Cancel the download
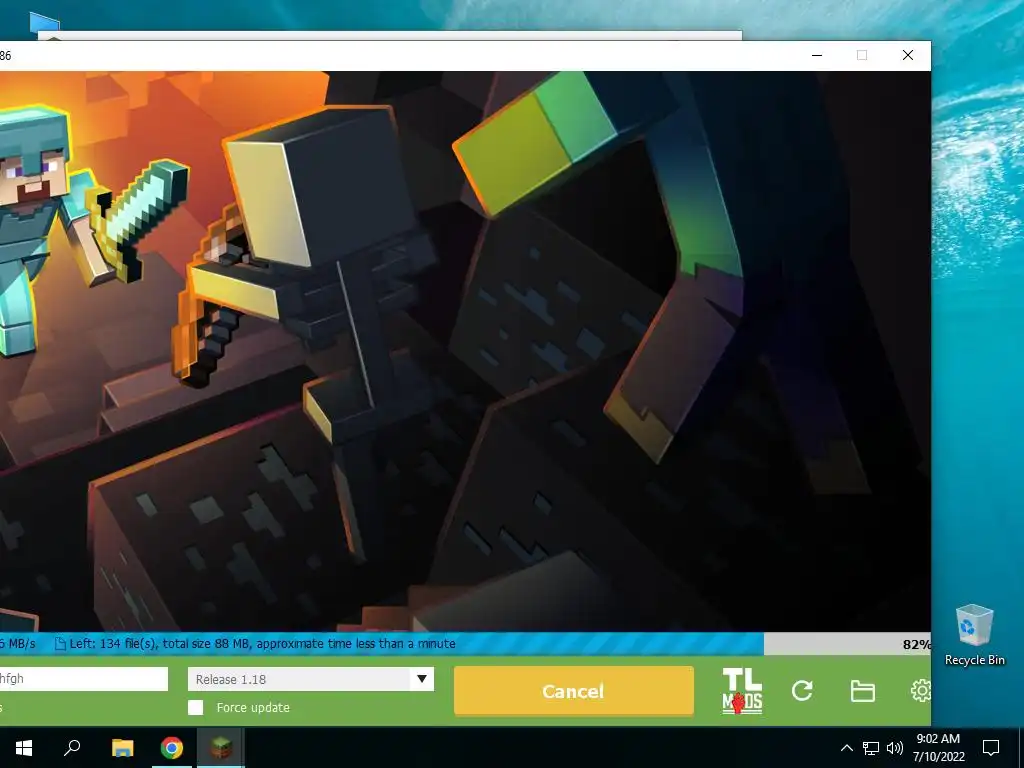This screenshot has width=1024, height=768. (x=573, y=691)
